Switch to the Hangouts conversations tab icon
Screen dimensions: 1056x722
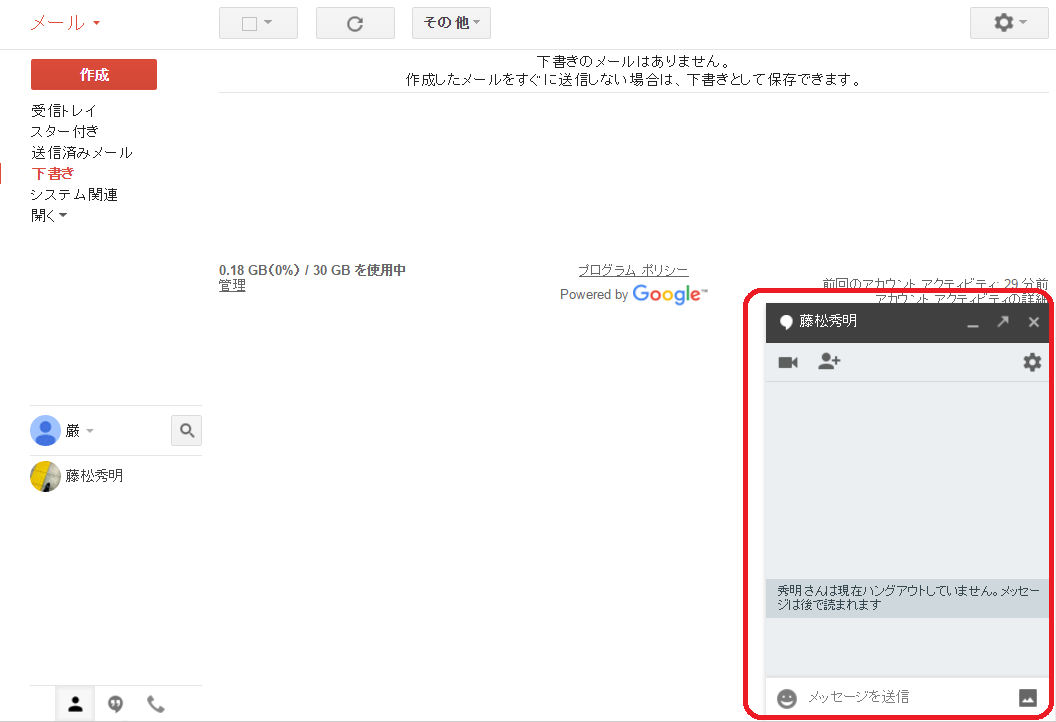point(116,704)
